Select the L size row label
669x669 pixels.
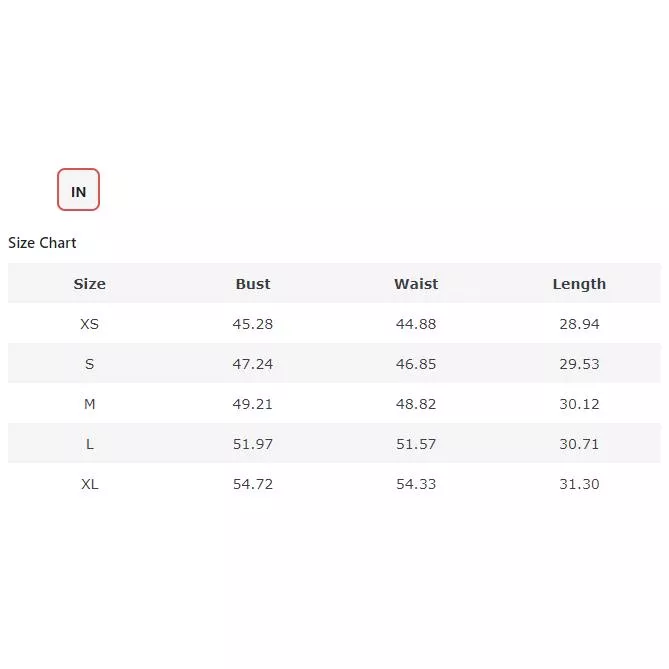(89, 444)
